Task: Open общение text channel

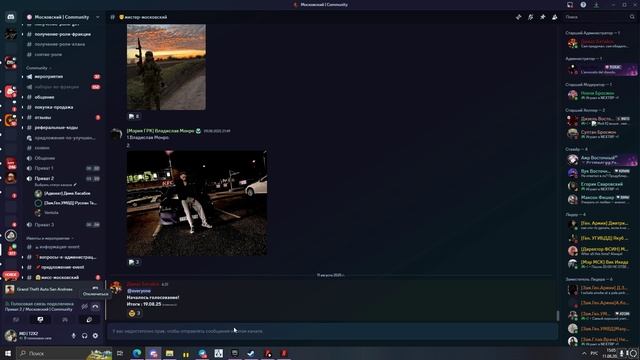Action: pos(62,97)
